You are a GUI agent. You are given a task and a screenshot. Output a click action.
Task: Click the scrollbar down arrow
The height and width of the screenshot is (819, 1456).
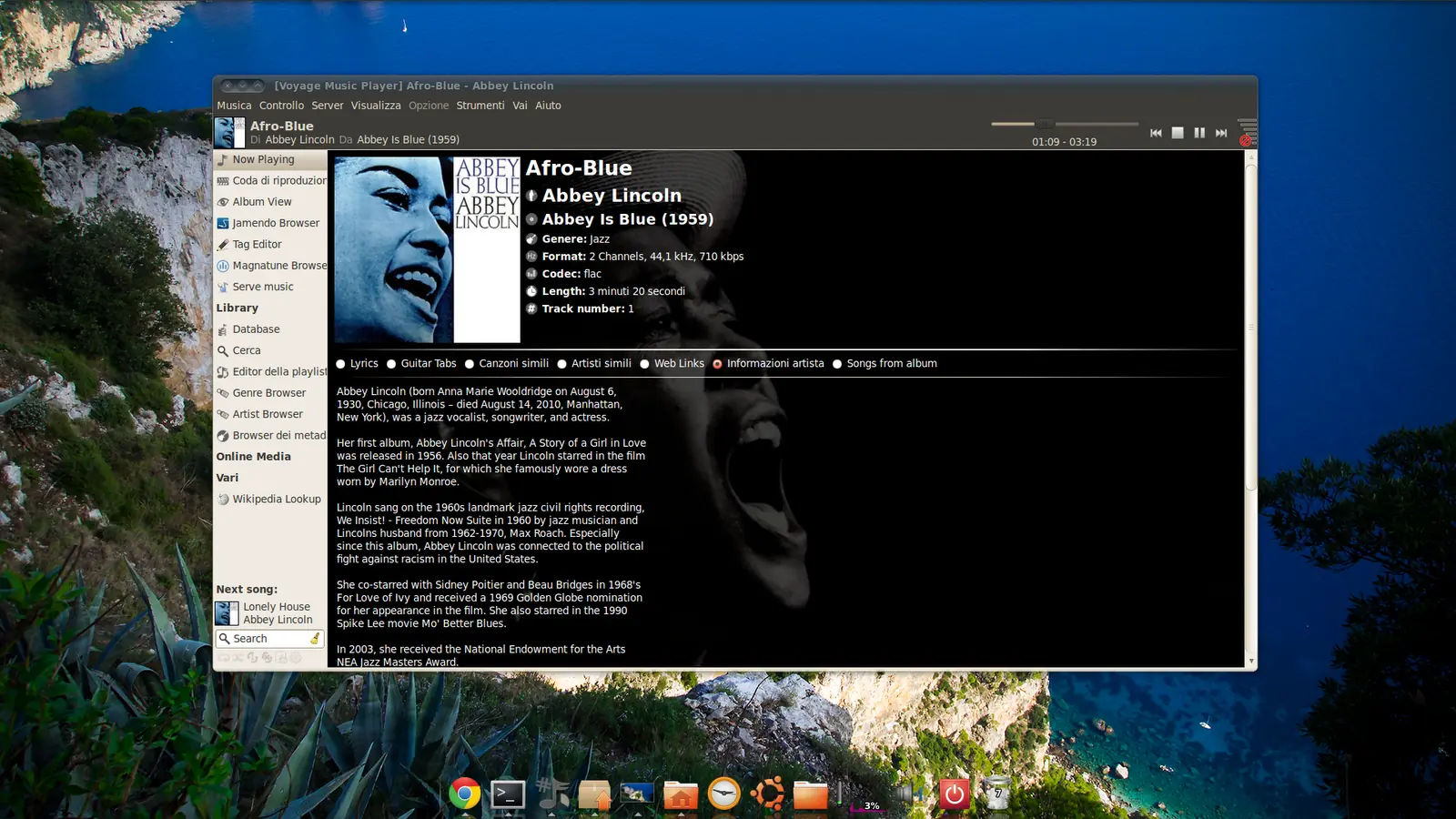(1251, 661)
